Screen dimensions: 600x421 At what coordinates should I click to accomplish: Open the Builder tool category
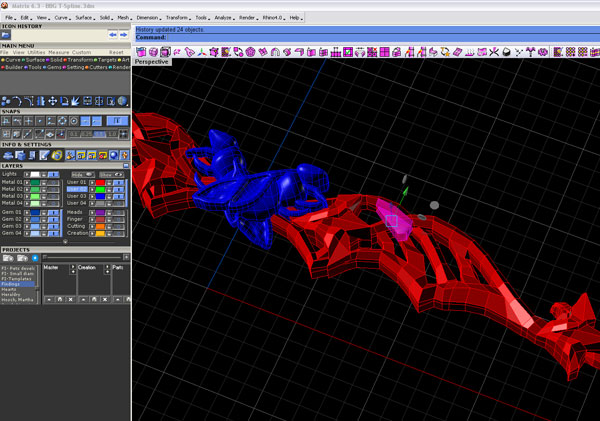pos(14,67)
